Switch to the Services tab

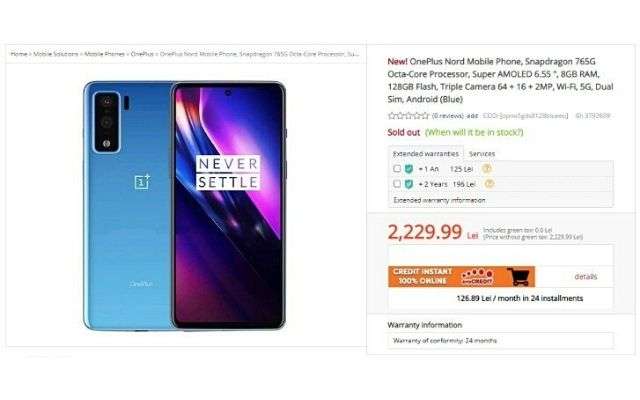coord(482,154)
